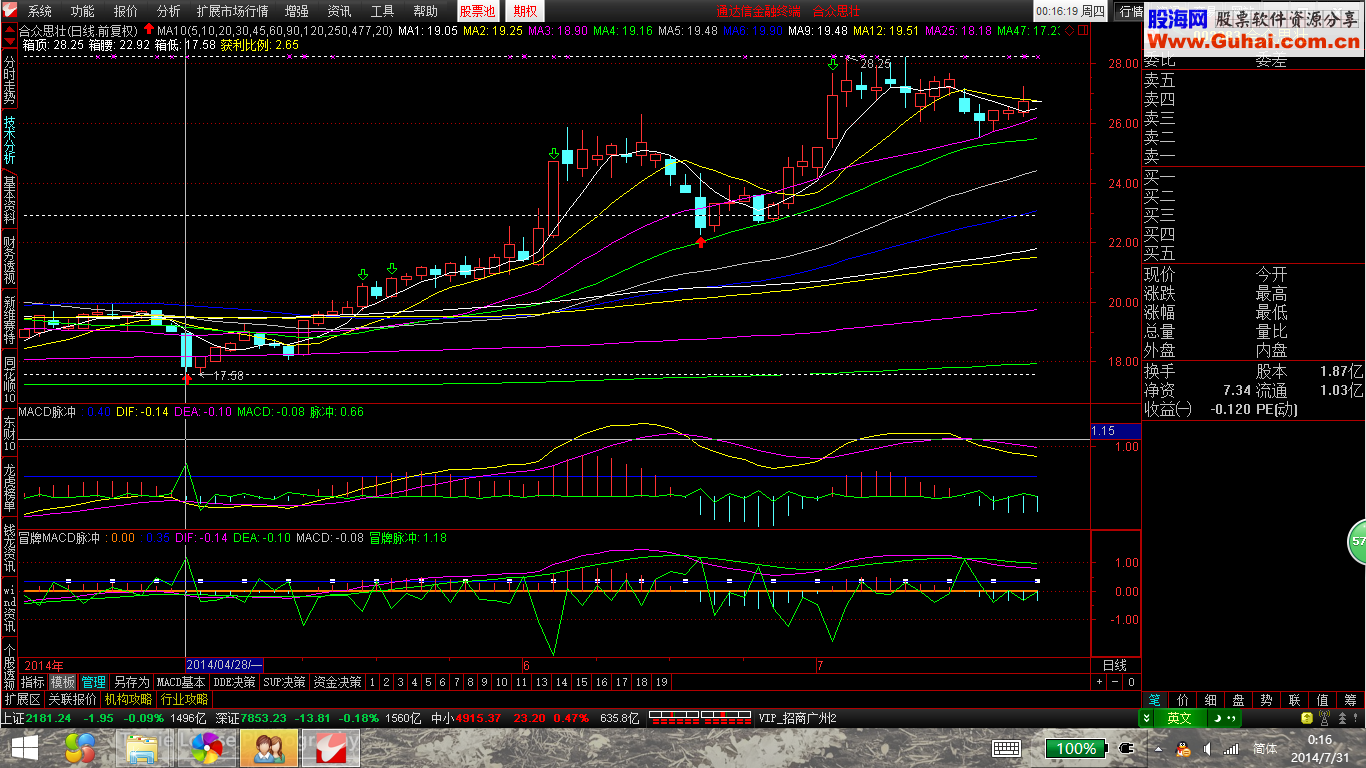The image size is (1366, 768).
Task: Click the 股票池 button
Action: pyautogui.click(x=478, y=11)
